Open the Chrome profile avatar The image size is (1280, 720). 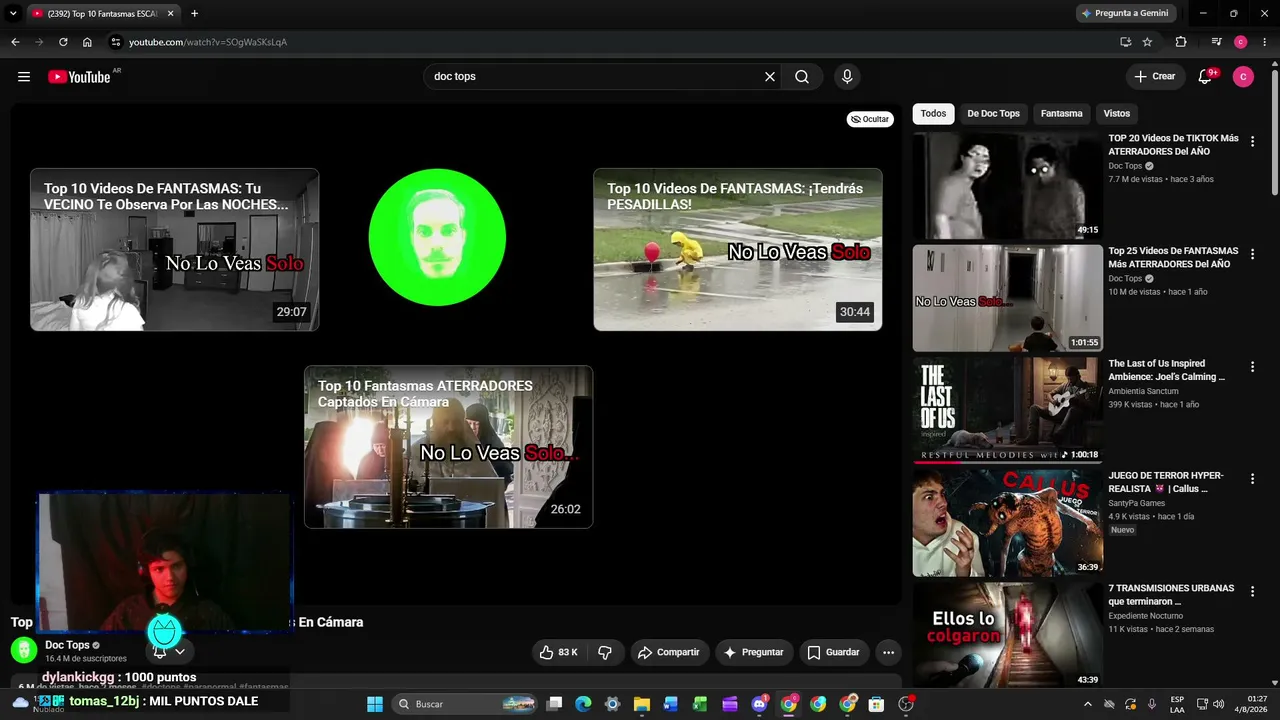[x=1241, y=42]
